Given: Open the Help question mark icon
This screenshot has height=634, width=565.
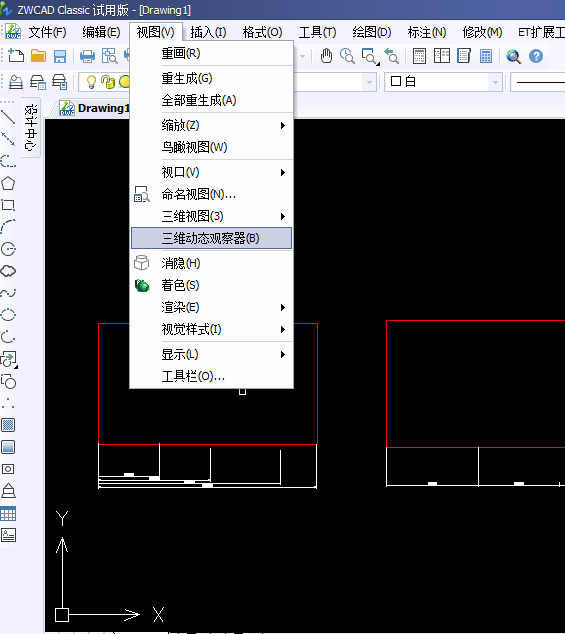Looking at the screenshot, I should 536,56.
